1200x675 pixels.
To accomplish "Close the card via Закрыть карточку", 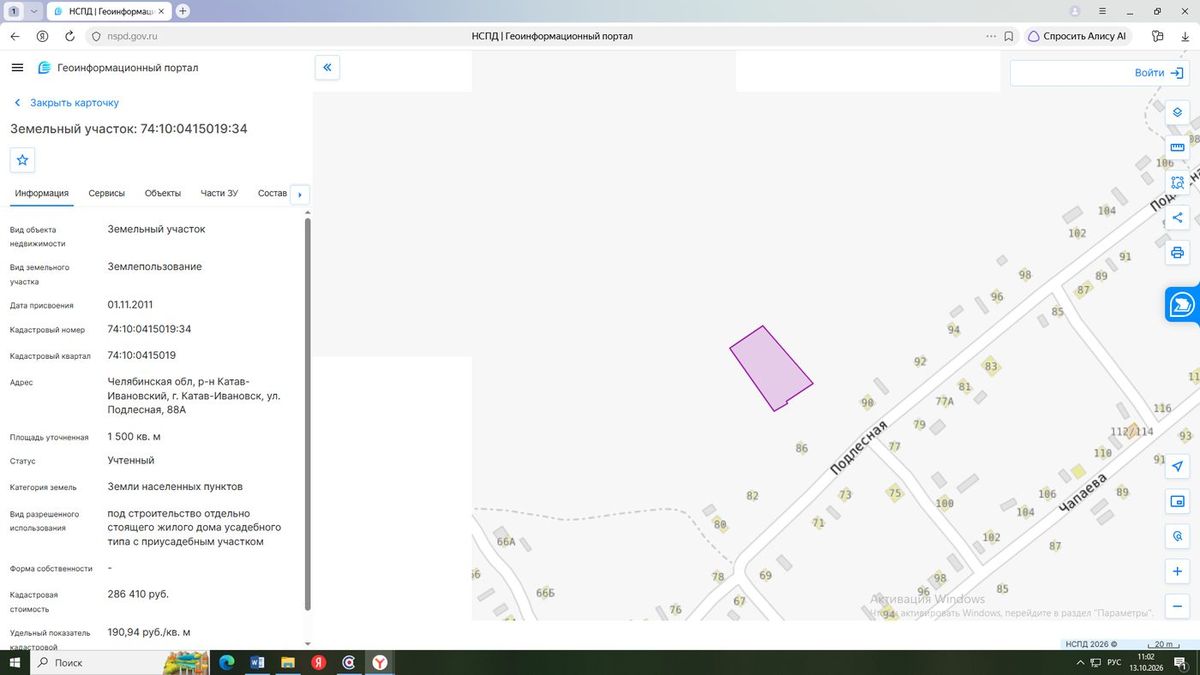I will coord(66,103).
